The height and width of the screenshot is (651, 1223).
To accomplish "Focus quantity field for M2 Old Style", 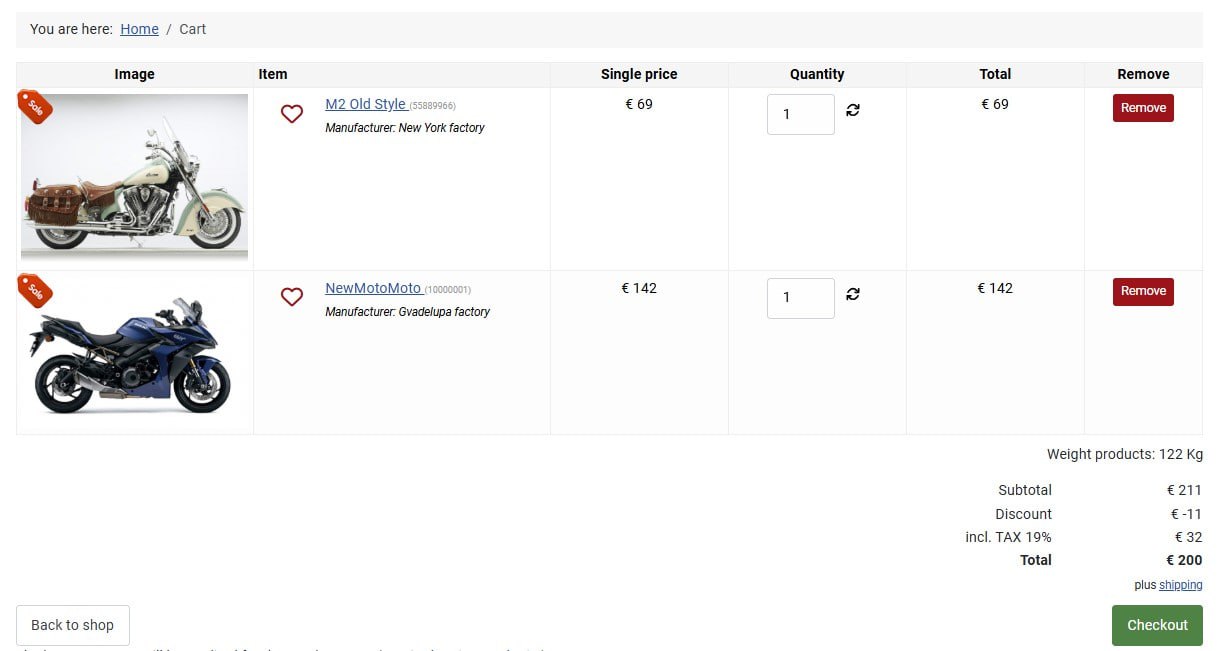I will pyautogui.click(x=800, y=114).
